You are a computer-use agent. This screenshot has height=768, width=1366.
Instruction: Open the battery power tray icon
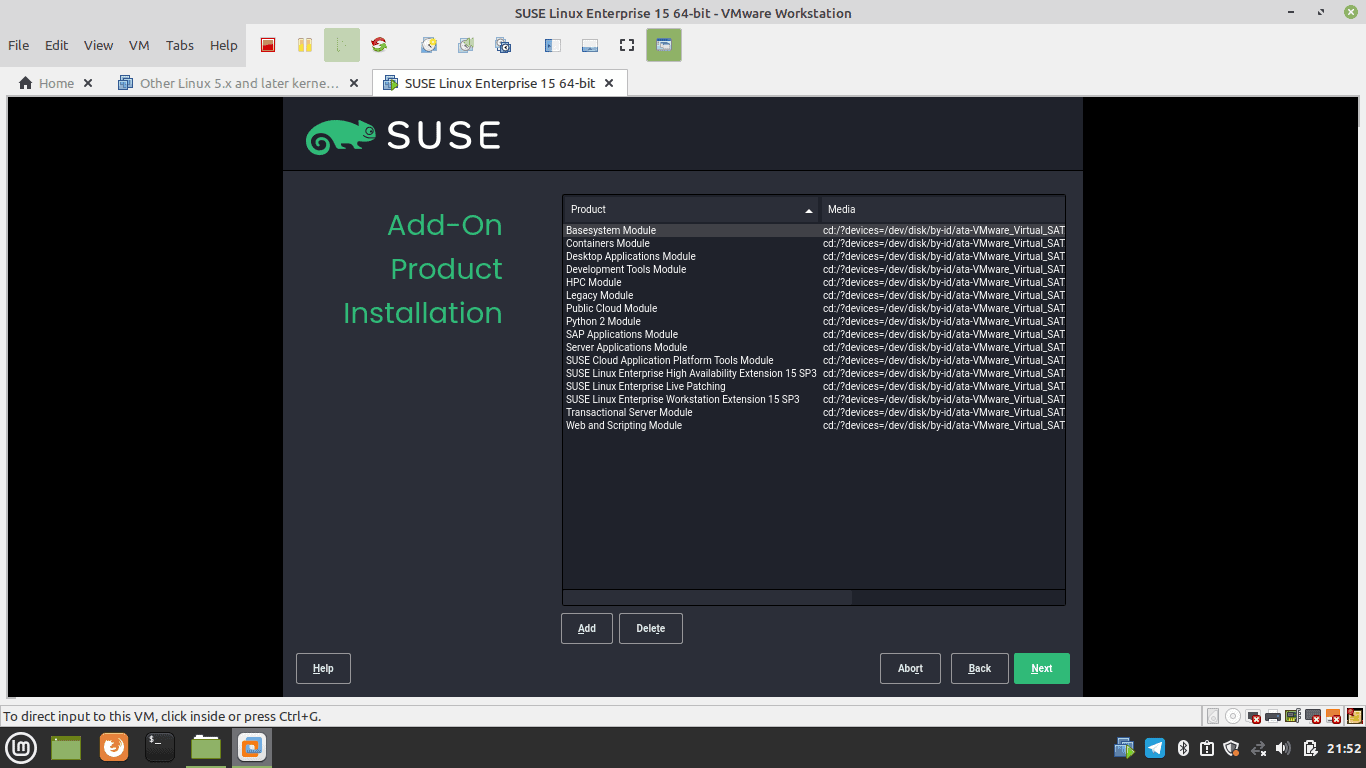point(1311,748)
